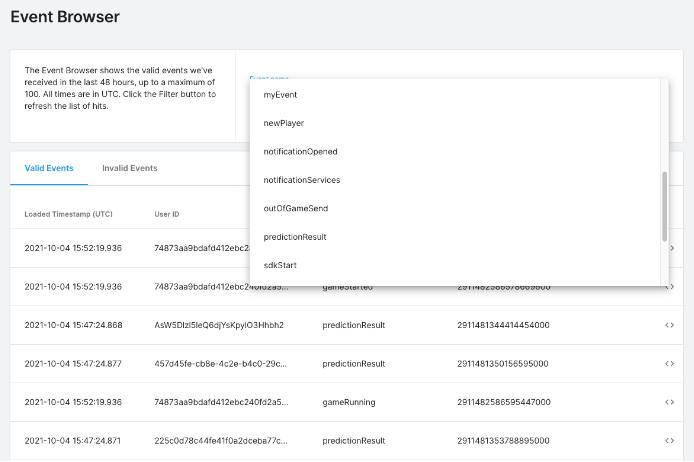Select myEvent from the dropdown list
Screen dimensions: 694x462
pyautogui.click(x=280, y=95)
